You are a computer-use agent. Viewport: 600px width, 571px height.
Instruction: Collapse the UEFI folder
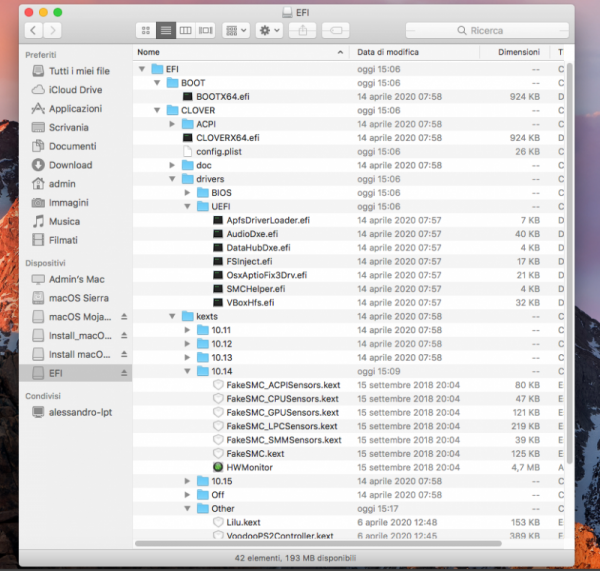tap(188, 206)
